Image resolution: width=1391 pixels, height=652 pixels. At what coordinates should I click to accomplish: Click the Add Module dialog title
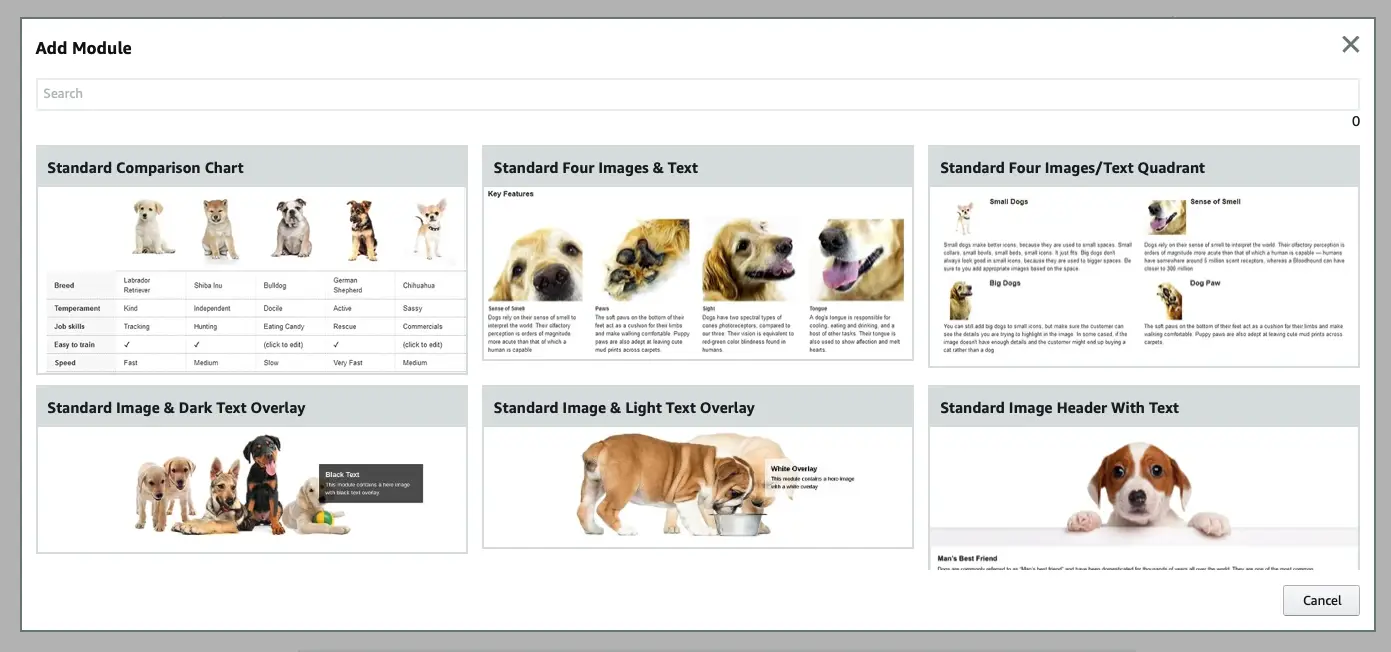point(84,48)
